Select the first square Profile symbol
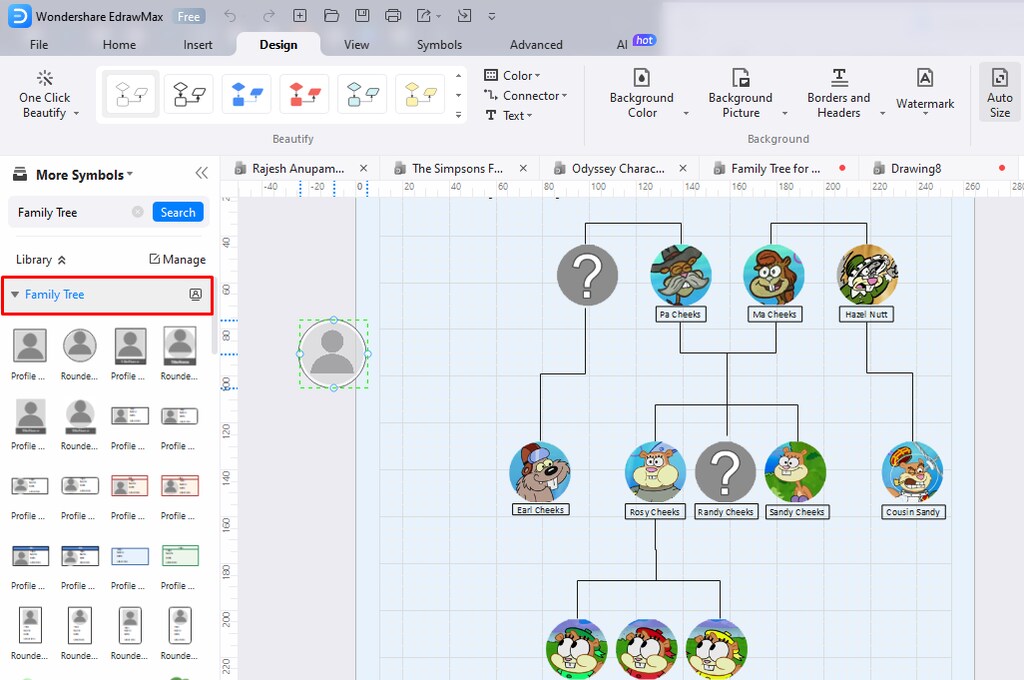Screen dimensions: 1024x680 coord(29,346)
